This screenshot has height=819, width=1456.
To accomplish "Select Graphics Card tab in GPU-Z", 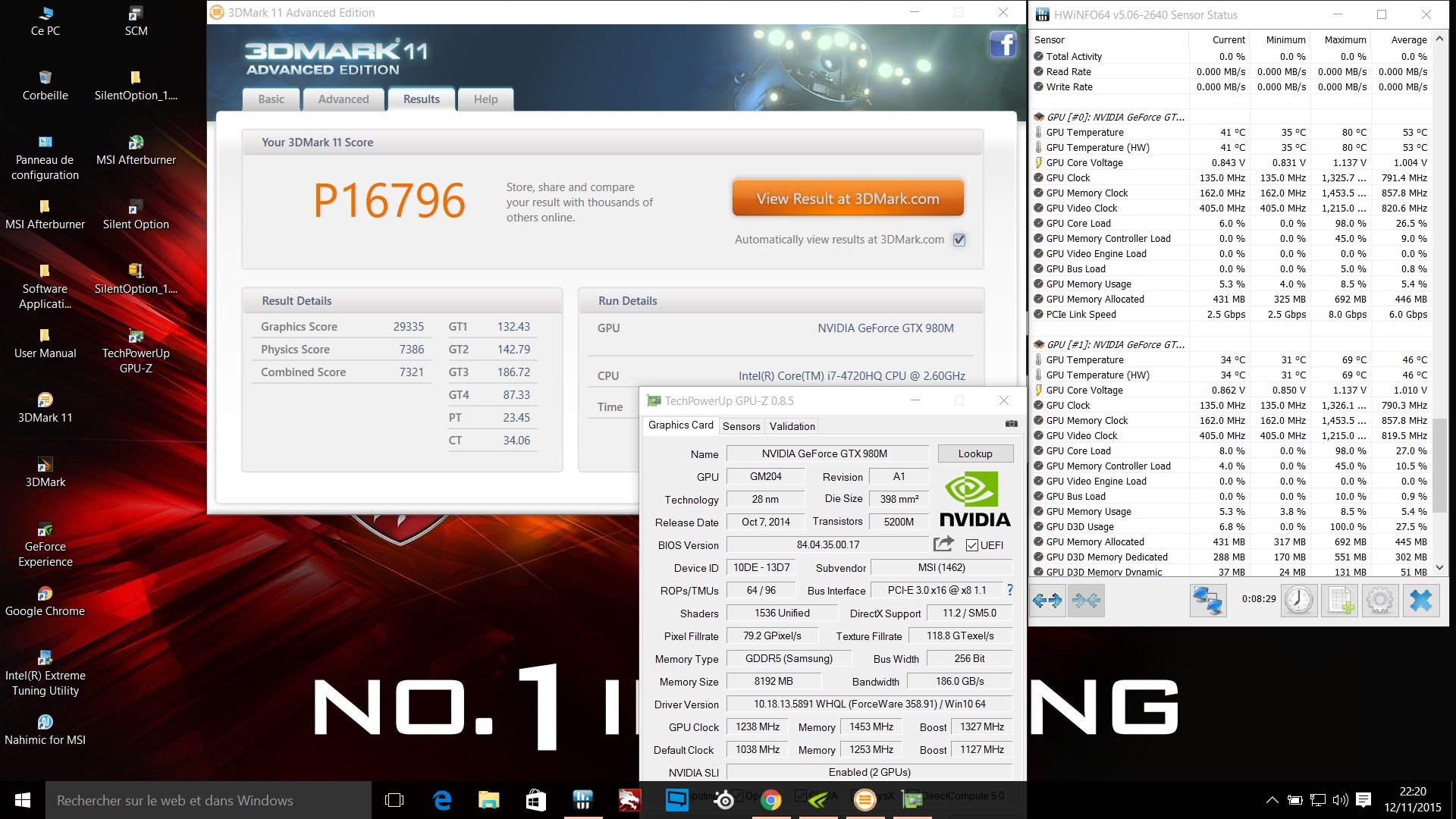I will pyautogui.click(x=681, y=425).
